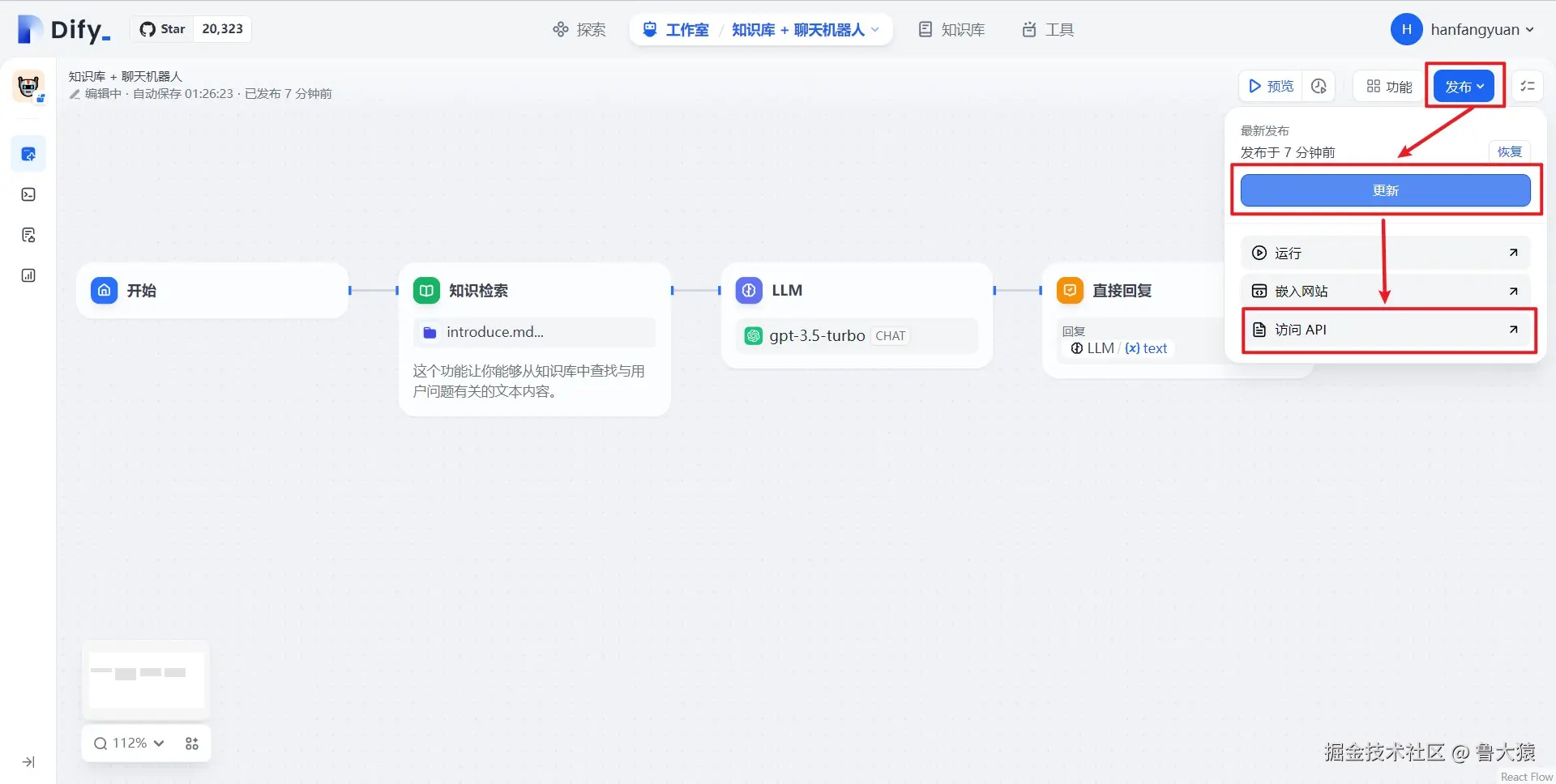Viewport: 1556px width, 784px height.
Task: Click the React Flow attribution link
Action: pos(1526,777)
